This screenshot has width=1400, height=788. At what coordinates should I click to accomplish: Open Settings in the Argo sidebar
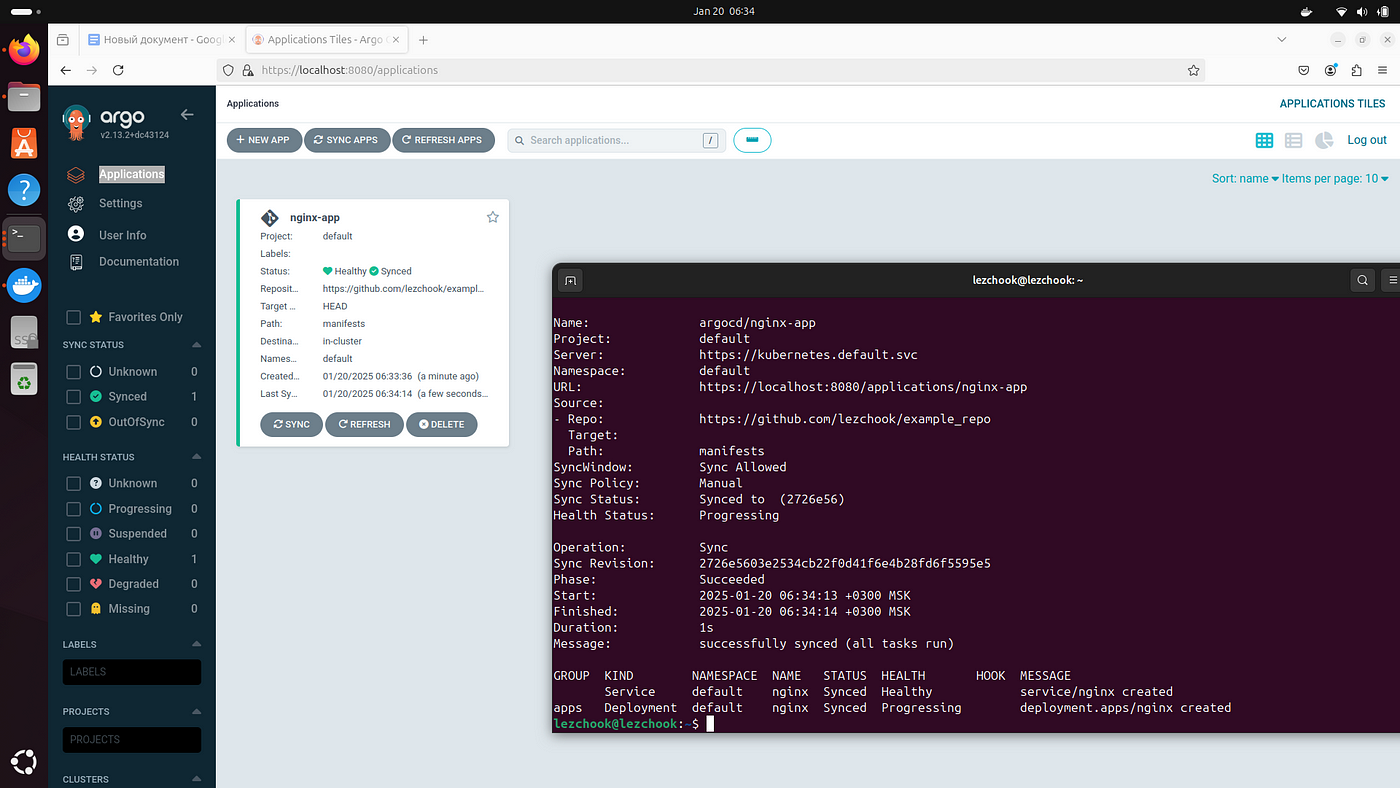(x=120, y=203)
